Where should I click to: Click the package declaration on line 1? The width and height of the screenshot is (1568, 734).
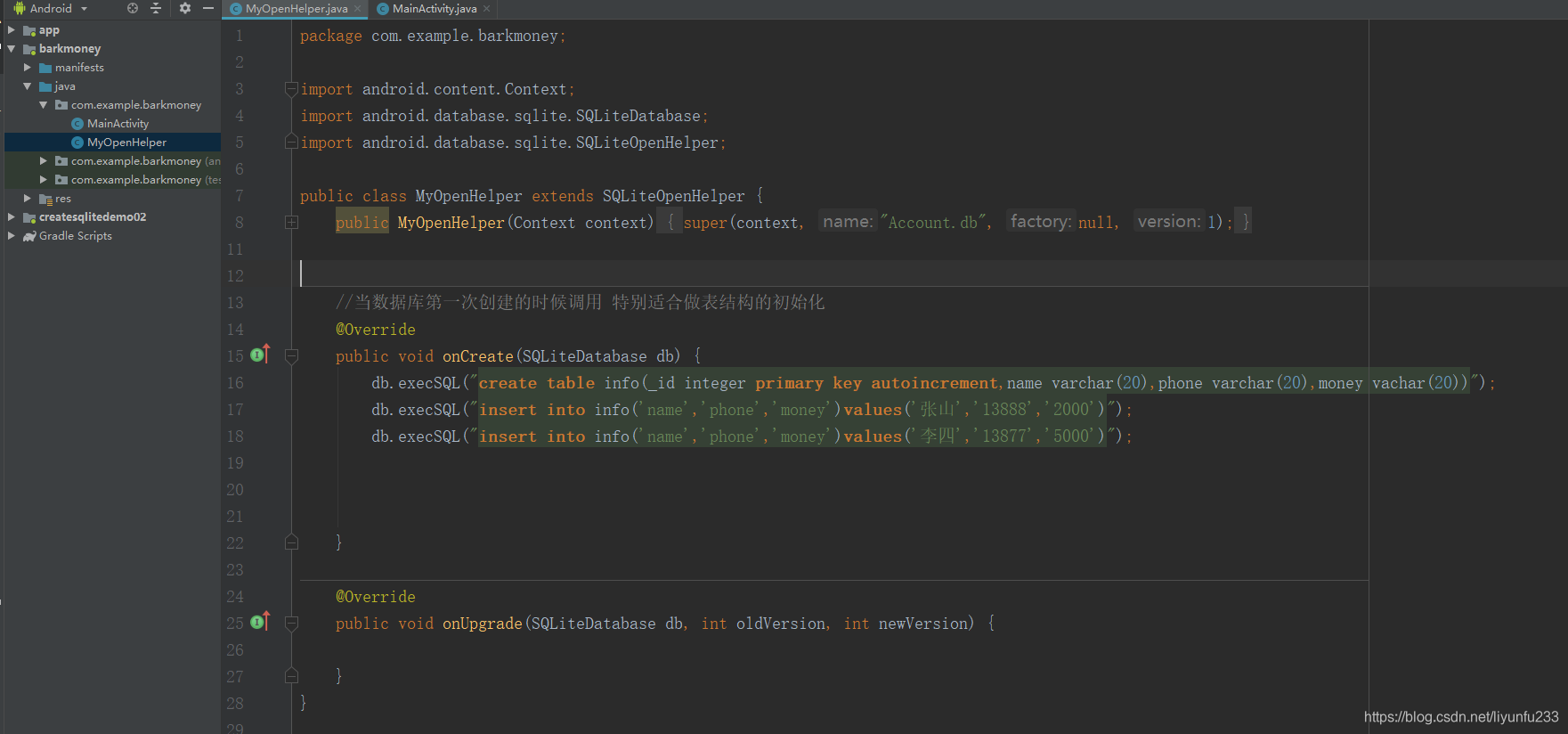click(433, 36)
